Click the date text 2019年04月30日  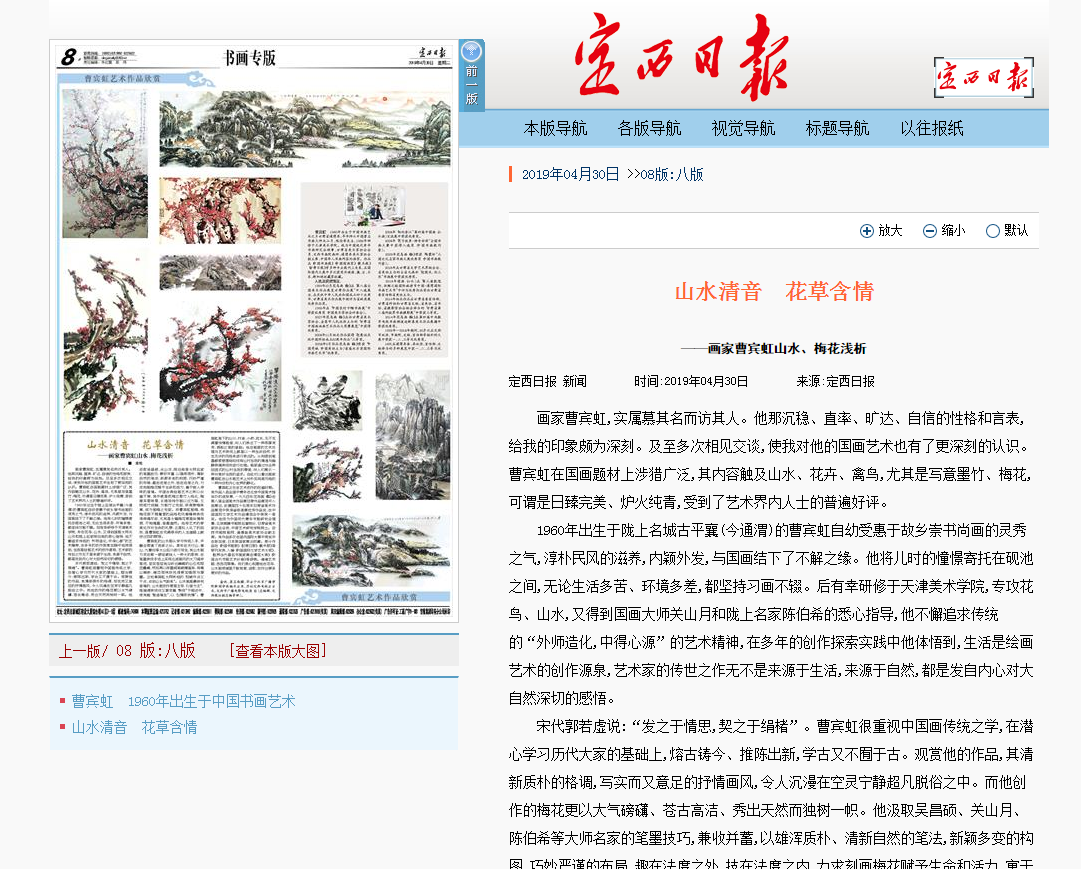coord(570,174)
